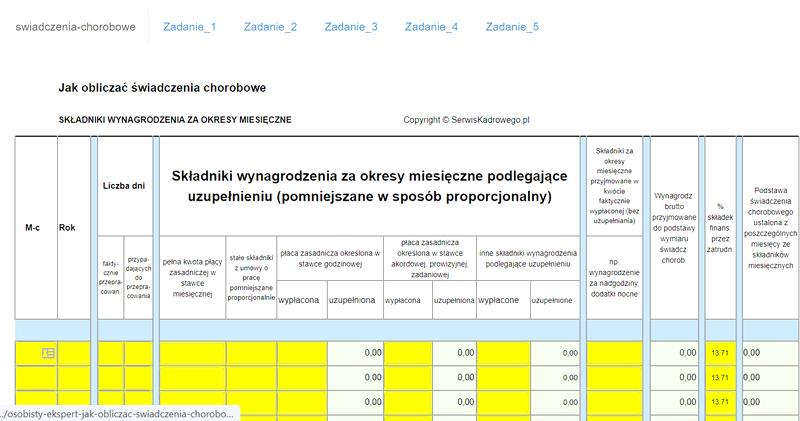Select first-row 'przypadających do przepracowania' cell
Viewport: 800px width, 421px height.
tap(138, 353)
